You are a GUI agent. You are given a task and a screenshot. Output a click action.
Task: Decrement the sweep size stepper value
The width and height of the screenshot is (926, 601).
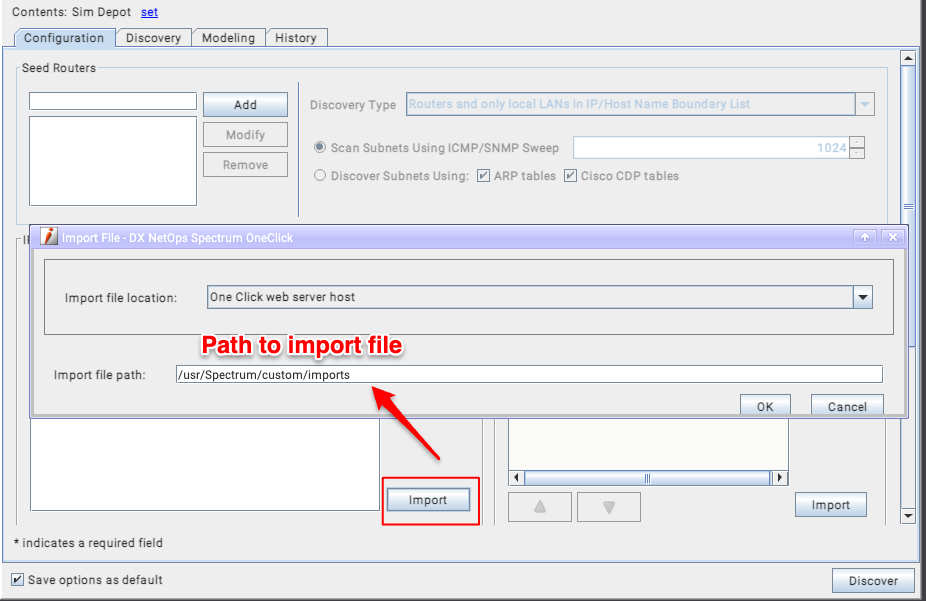pos(857,153)
